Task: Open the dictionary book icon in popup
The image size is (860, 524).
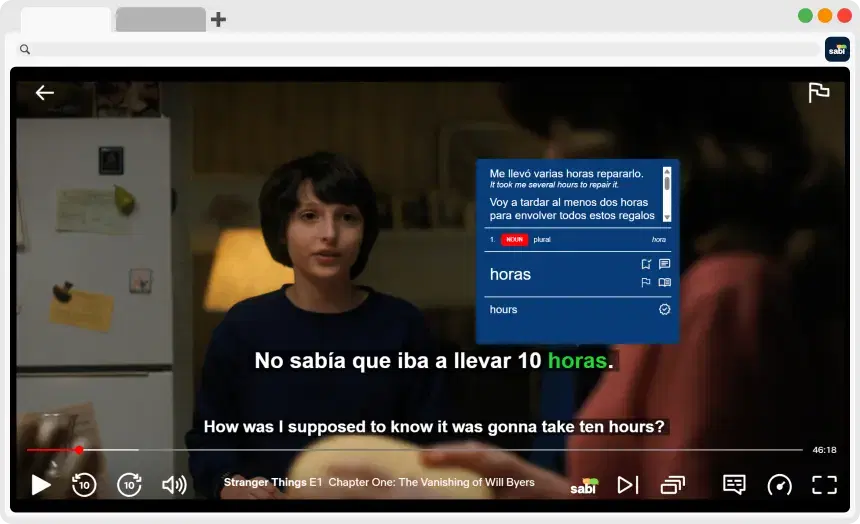Action: pyautogui.click(x=664, y=283)
